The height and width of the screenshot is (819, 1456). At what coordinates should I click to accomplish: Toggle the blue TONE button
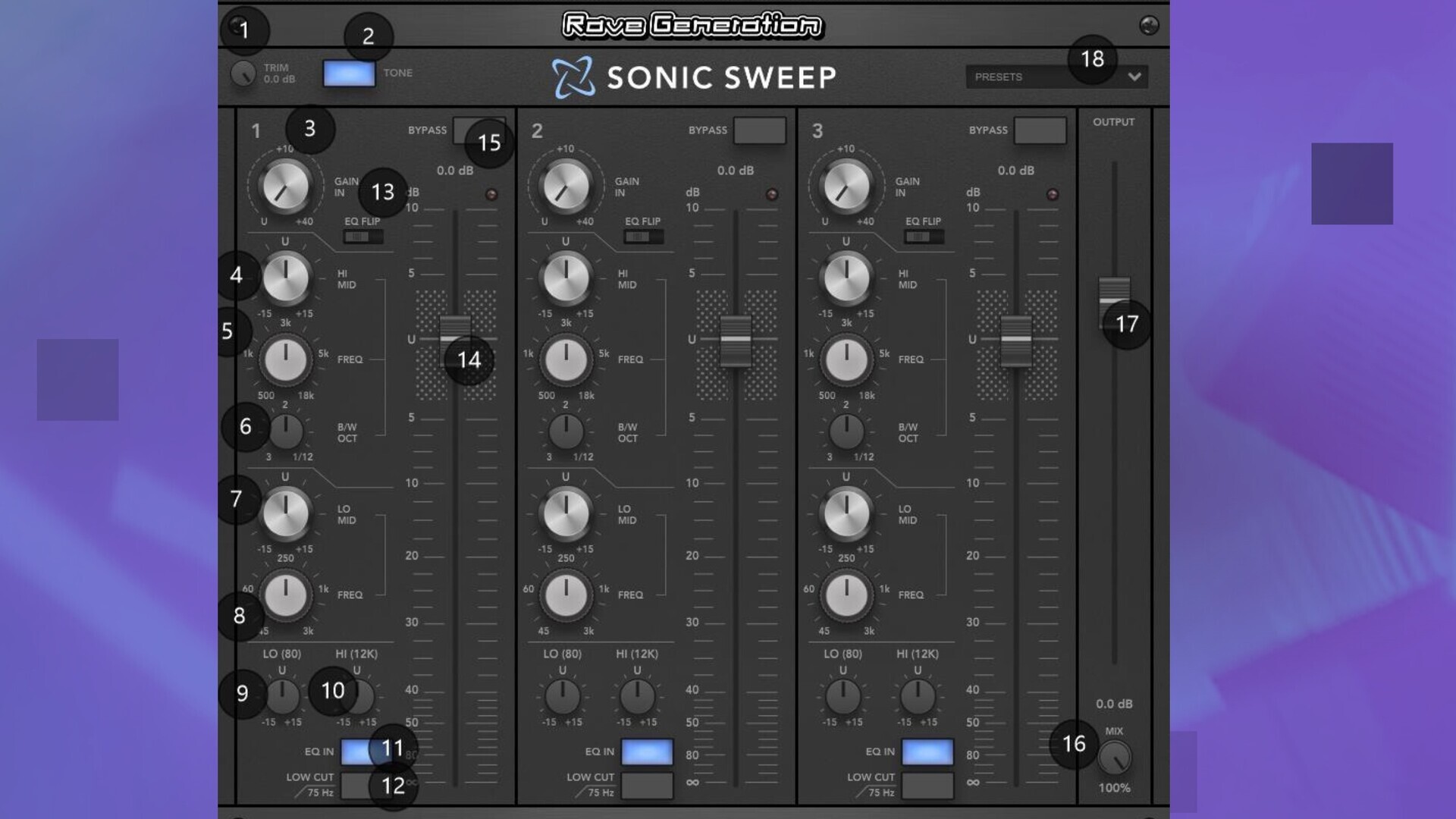[349, 74]
